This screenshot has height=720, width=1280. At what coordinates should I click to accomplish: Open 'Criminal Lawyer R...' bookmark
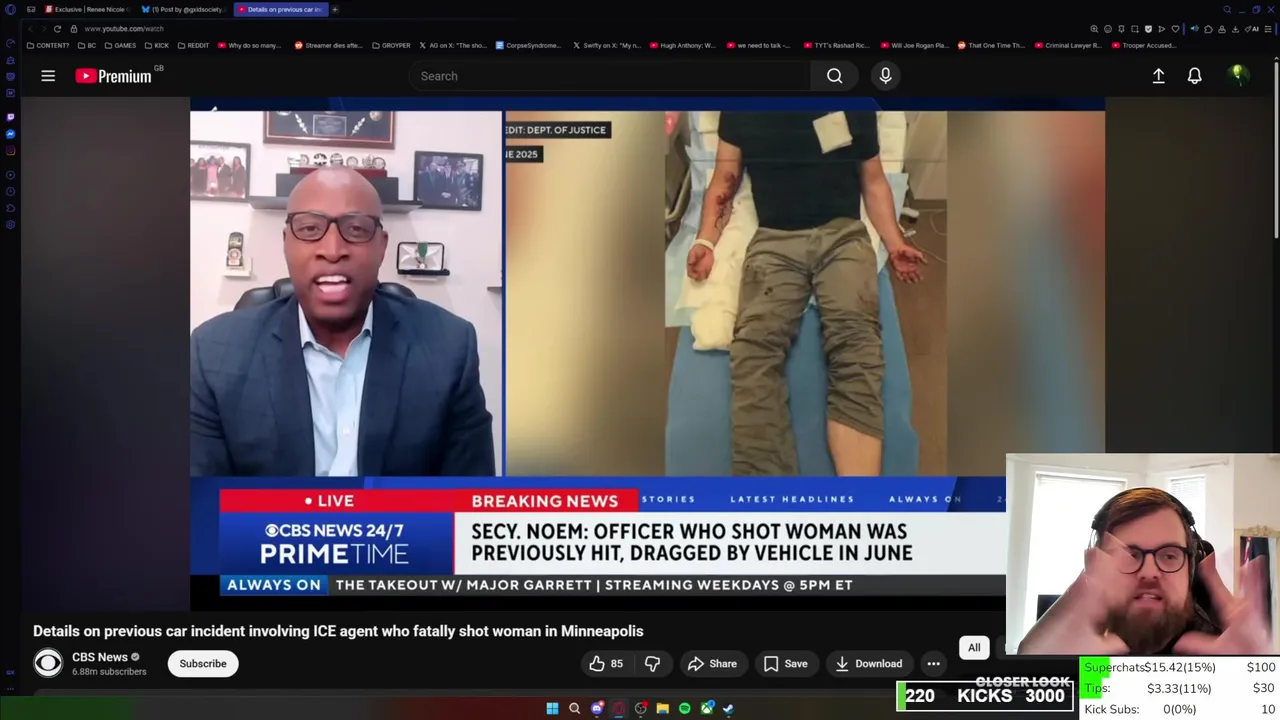pos(1068,45)
